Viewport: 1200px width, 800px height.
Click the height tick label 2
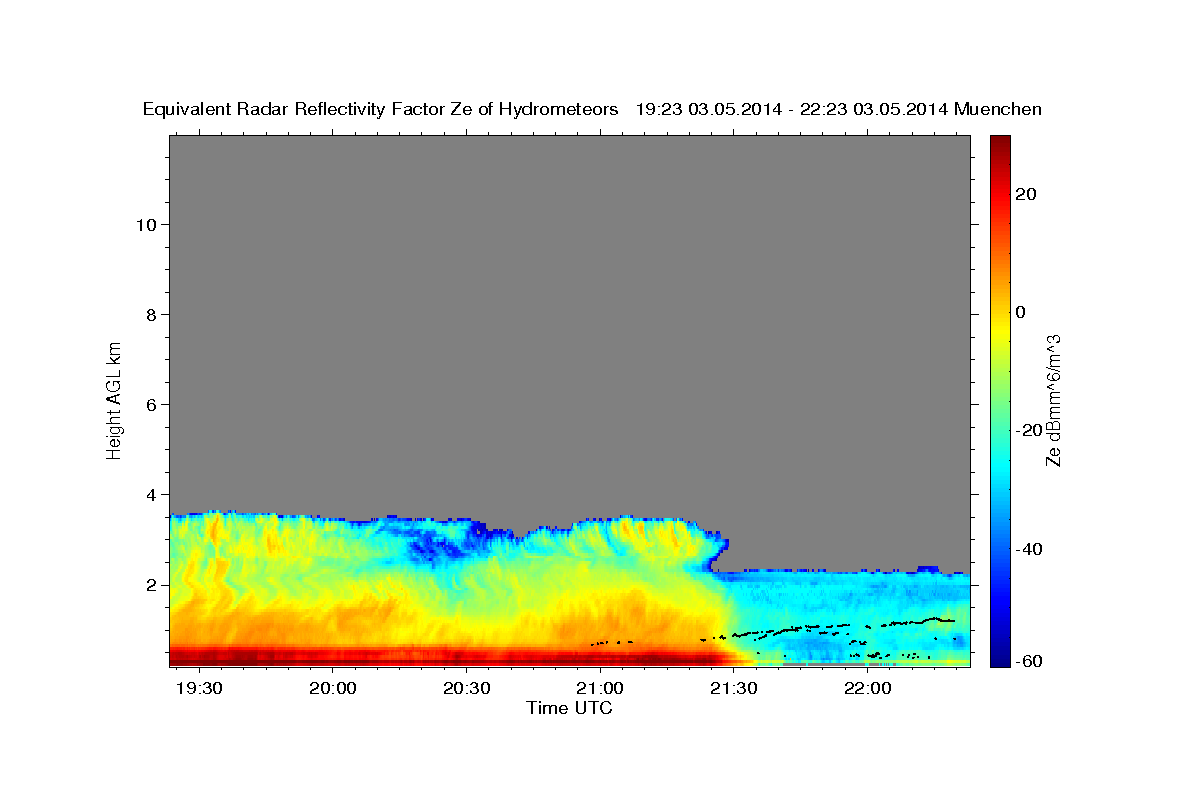[x=152, y=584]
